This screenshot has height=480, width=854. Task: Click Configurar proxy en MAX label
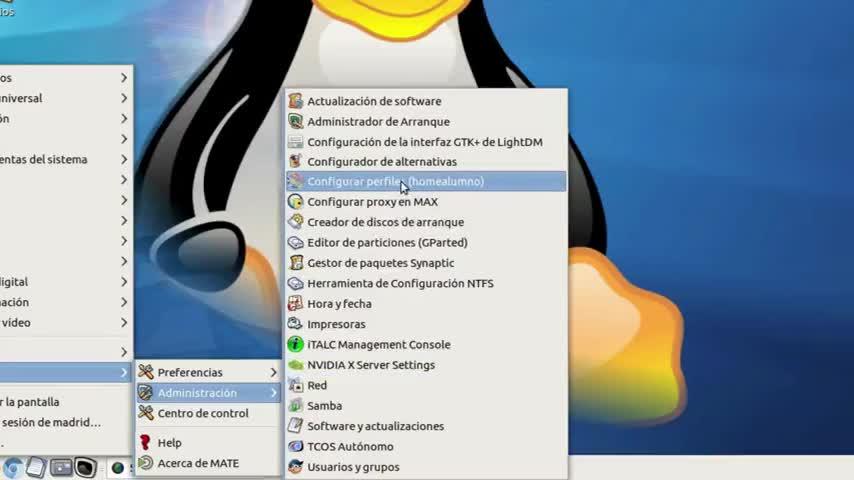tap(373, 202)
